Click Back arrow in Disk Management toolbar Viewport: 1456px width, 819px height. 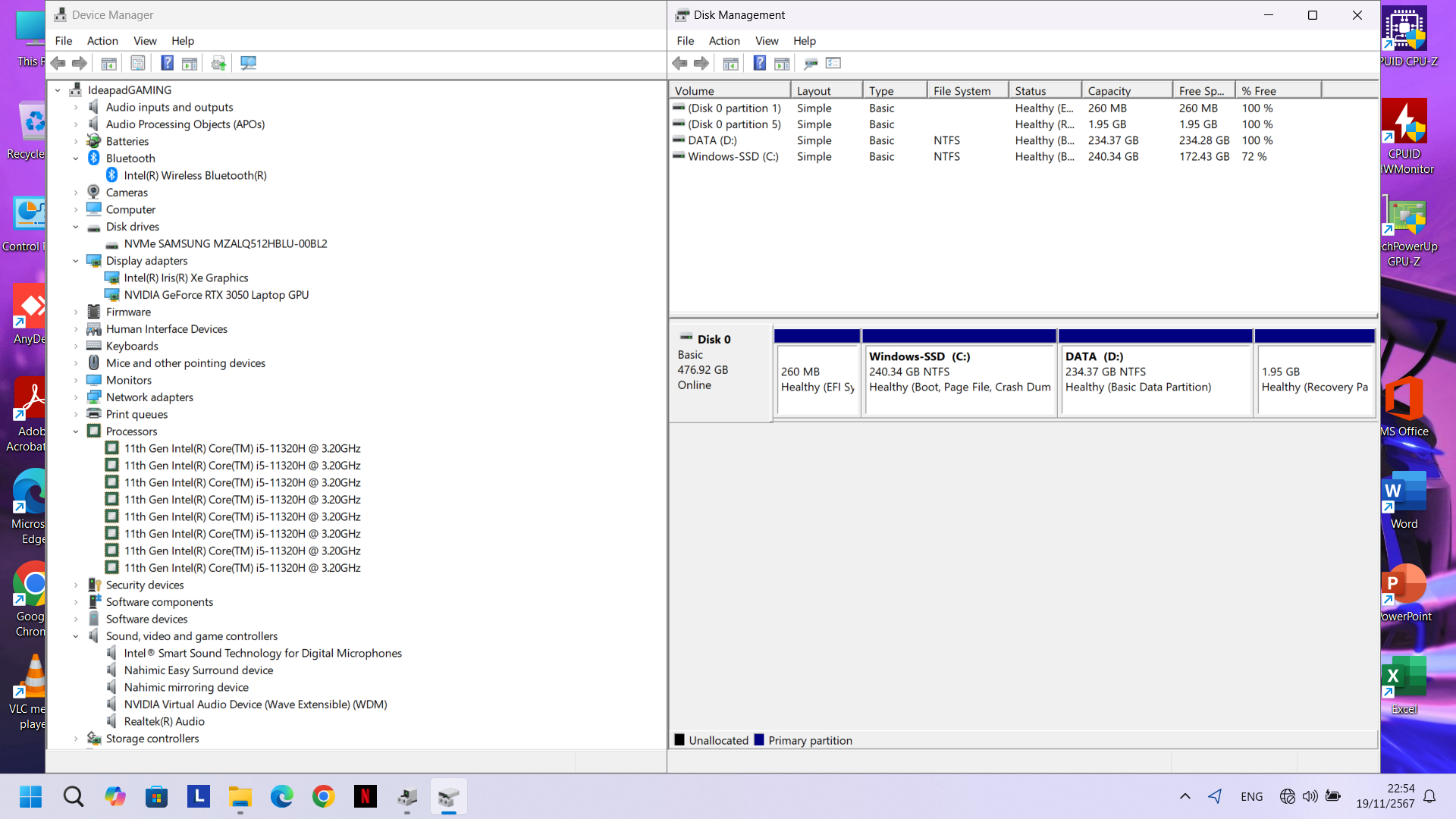click(680, 63)
